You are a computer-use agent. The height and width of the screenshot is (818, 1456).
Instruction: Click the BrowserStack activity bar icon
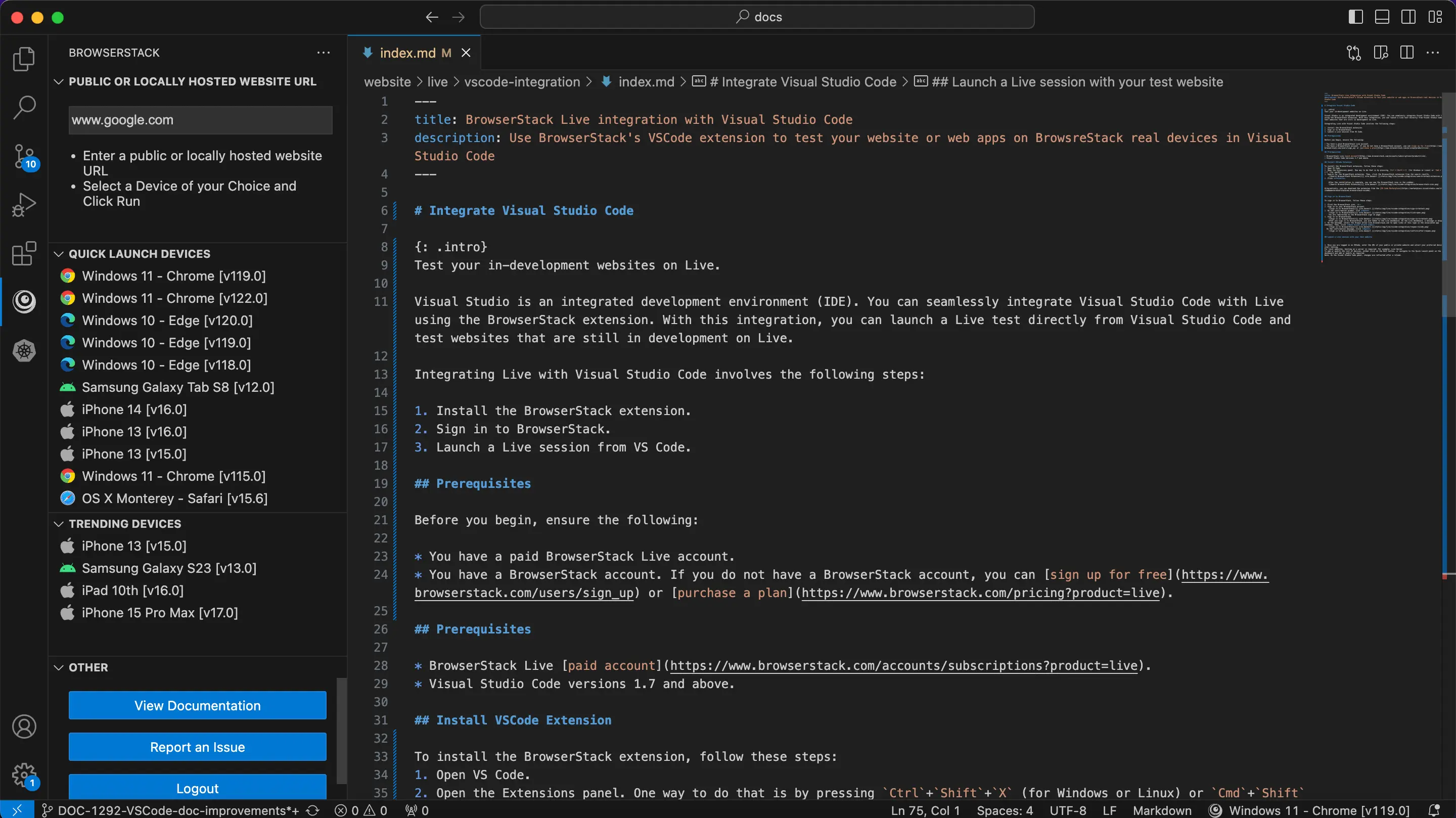24,301
